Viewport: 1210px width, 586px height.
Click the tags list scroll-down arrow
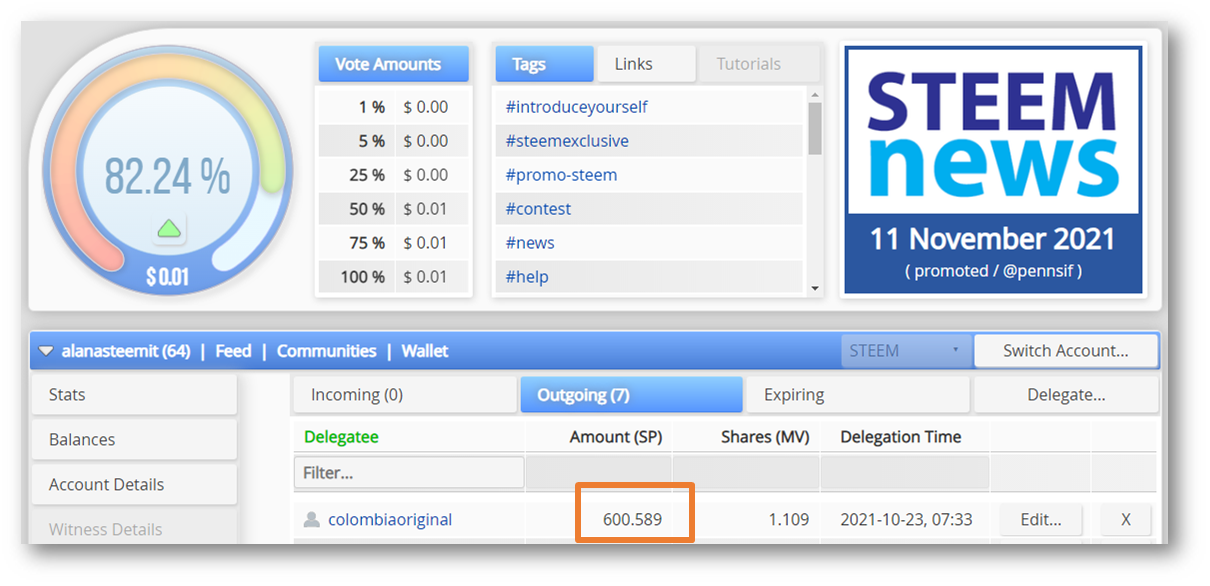point(815,288)
